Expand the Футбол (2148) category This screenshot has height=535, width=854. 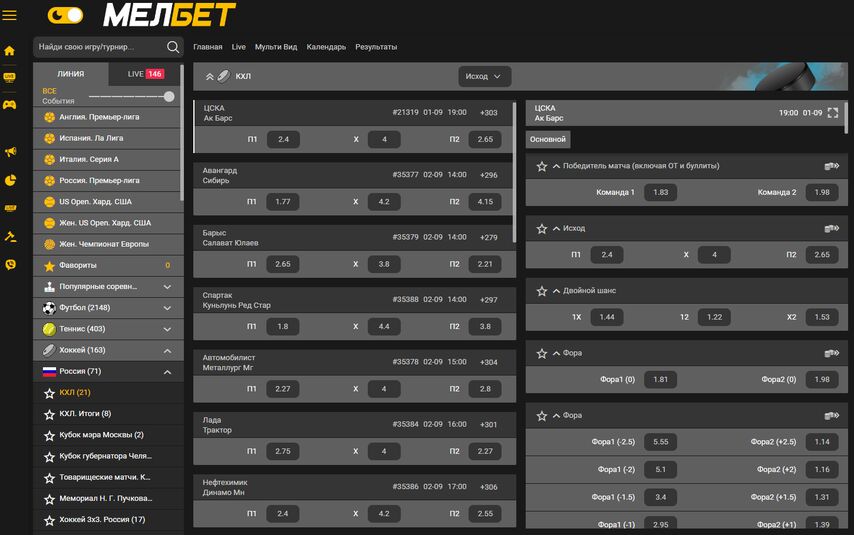coord(108,308)
